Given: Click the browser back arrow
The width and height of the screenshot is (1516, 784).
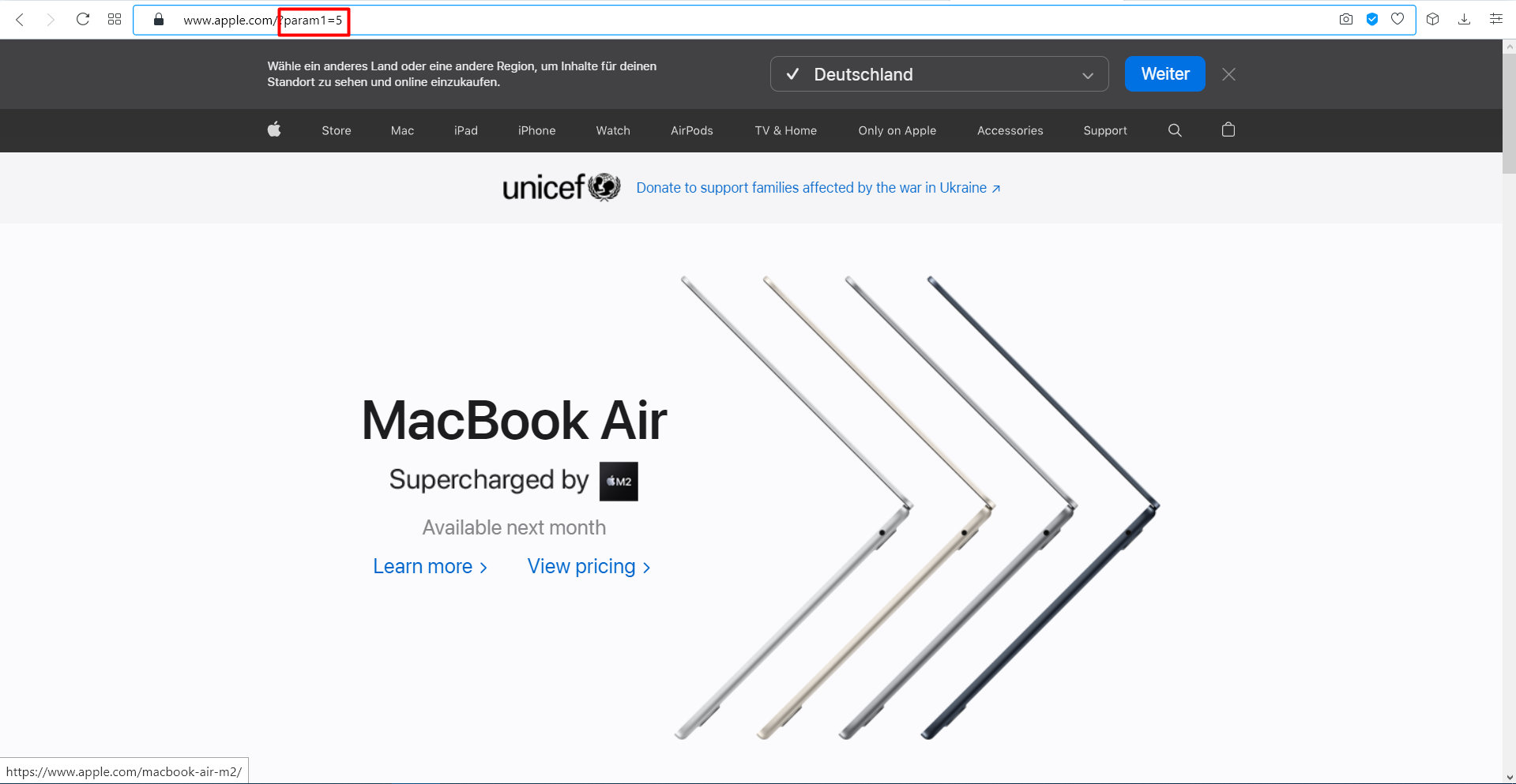Looking at the screenshot, I should coord(20,20).
